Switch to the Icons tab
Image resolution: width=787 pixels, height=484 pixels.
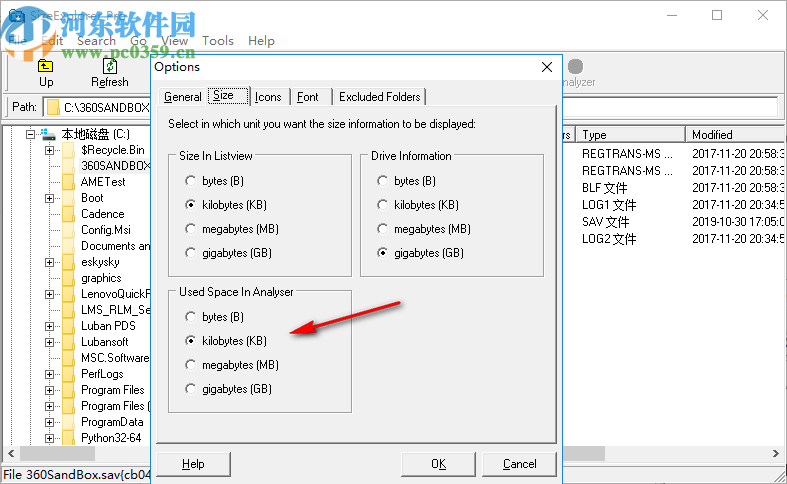click(x=268, y=97)
